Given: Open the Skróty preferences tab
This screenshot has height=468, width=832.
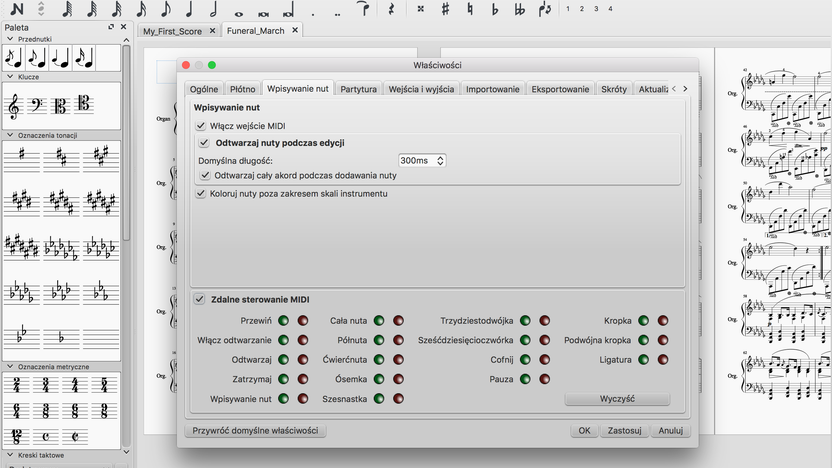Looking at the screenshot, I should [x=614, y=89].
